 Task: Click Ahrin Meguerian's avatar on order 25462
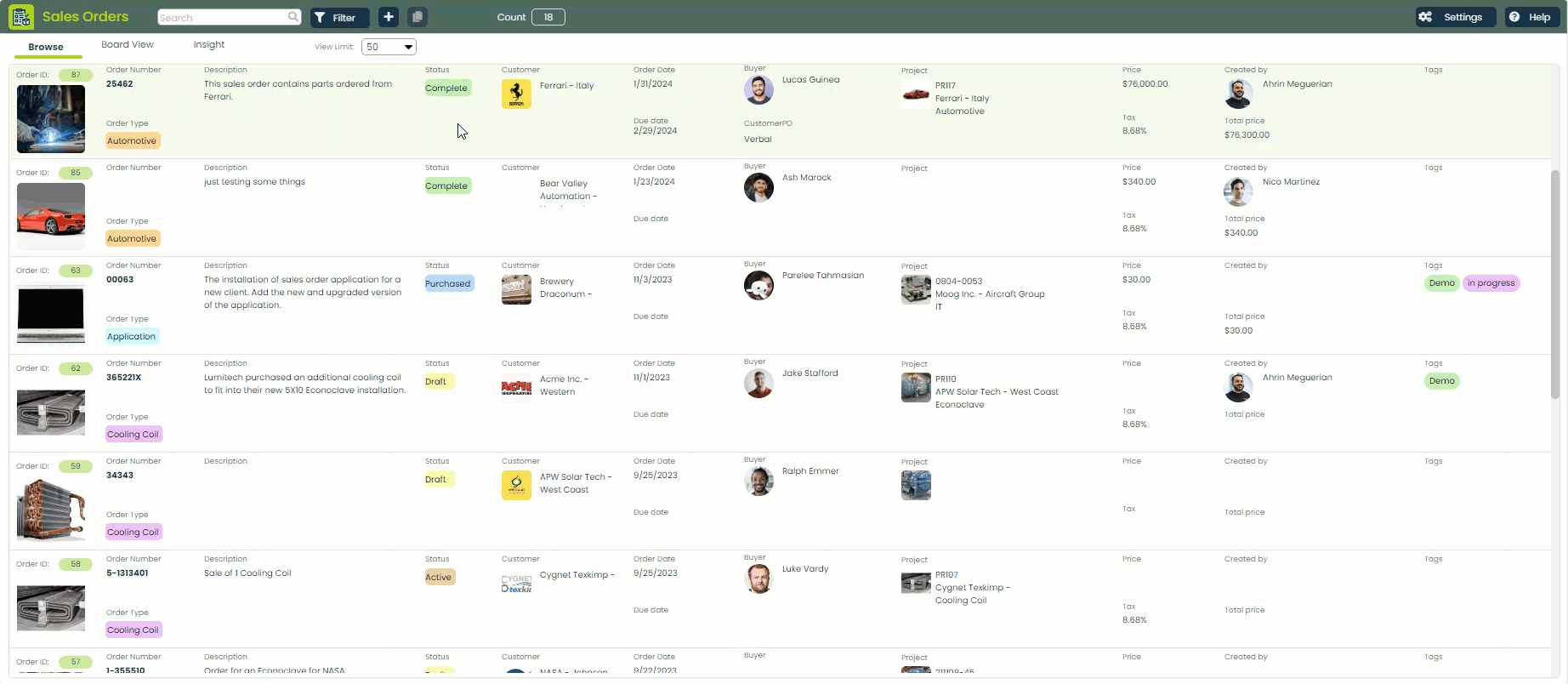(x=1238, y=94)
